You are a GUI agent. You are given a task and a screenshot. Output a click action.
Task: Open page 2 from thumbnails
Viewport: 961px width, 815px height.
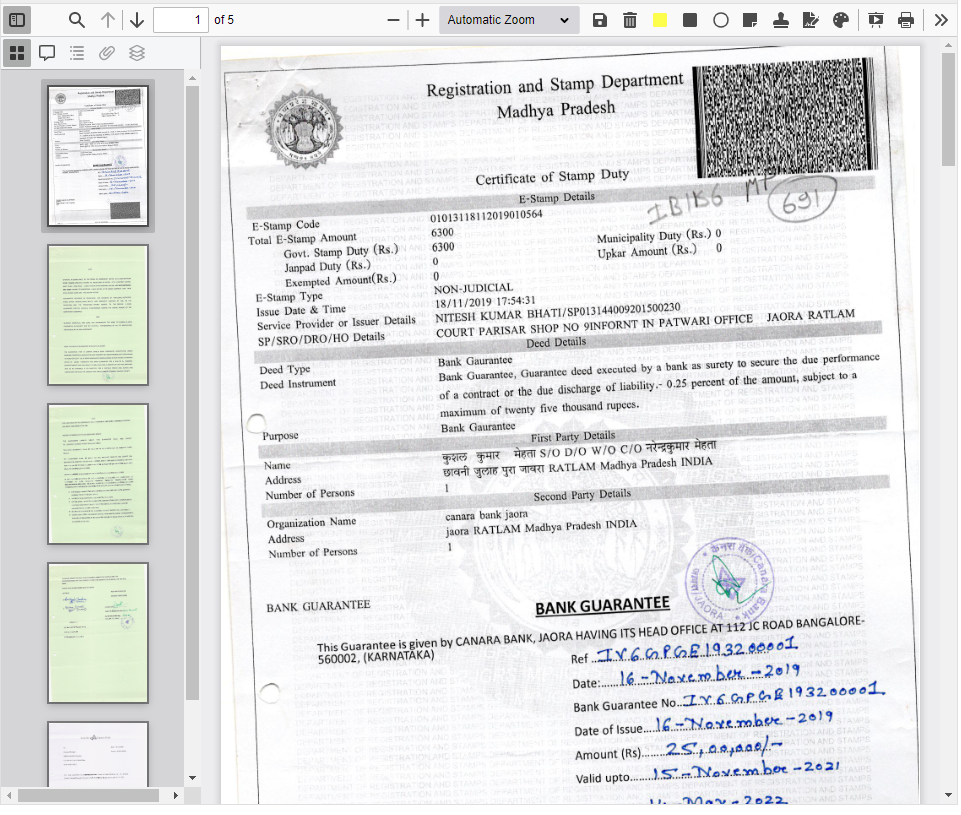tap(97, 315)
